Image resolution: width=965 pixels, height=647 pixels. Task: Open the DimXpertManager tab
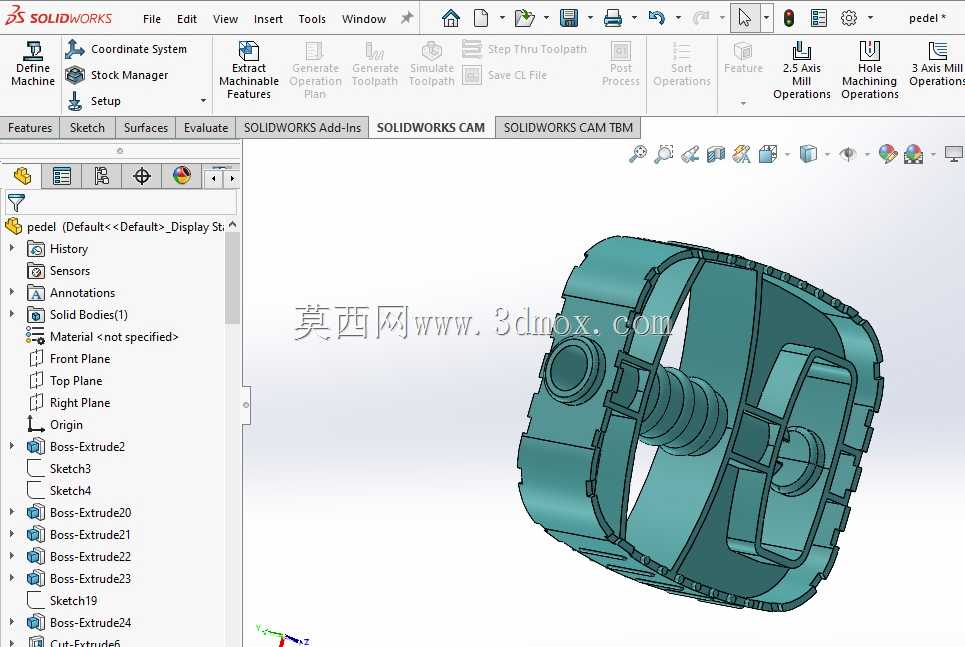142,176
